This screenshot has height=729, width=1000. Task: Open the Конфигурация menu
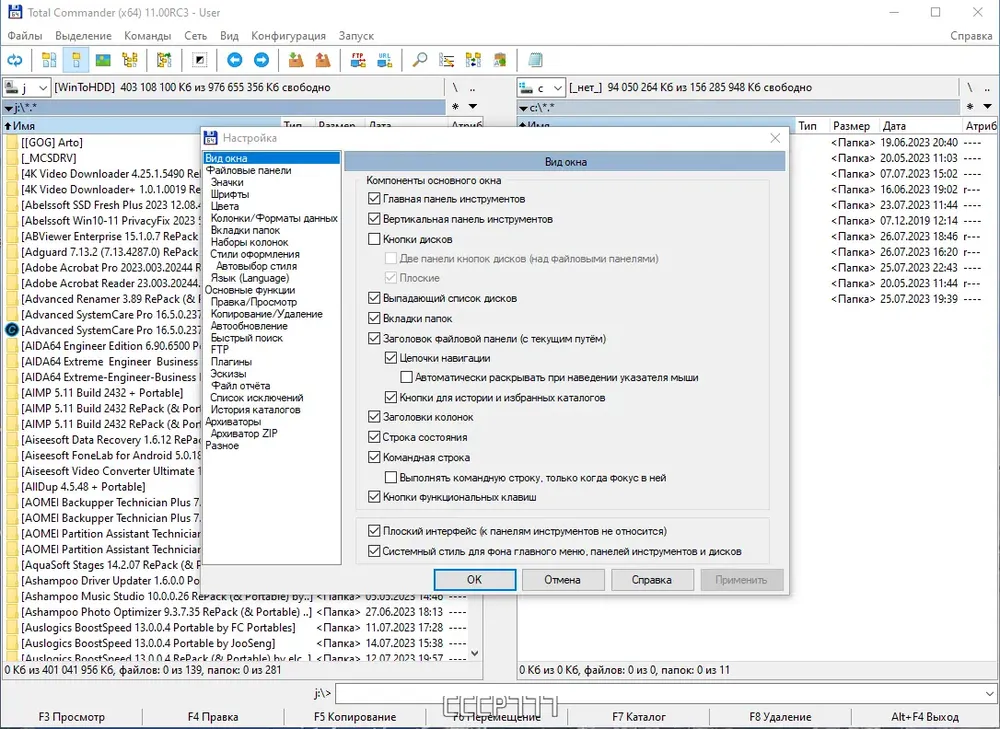288,36
